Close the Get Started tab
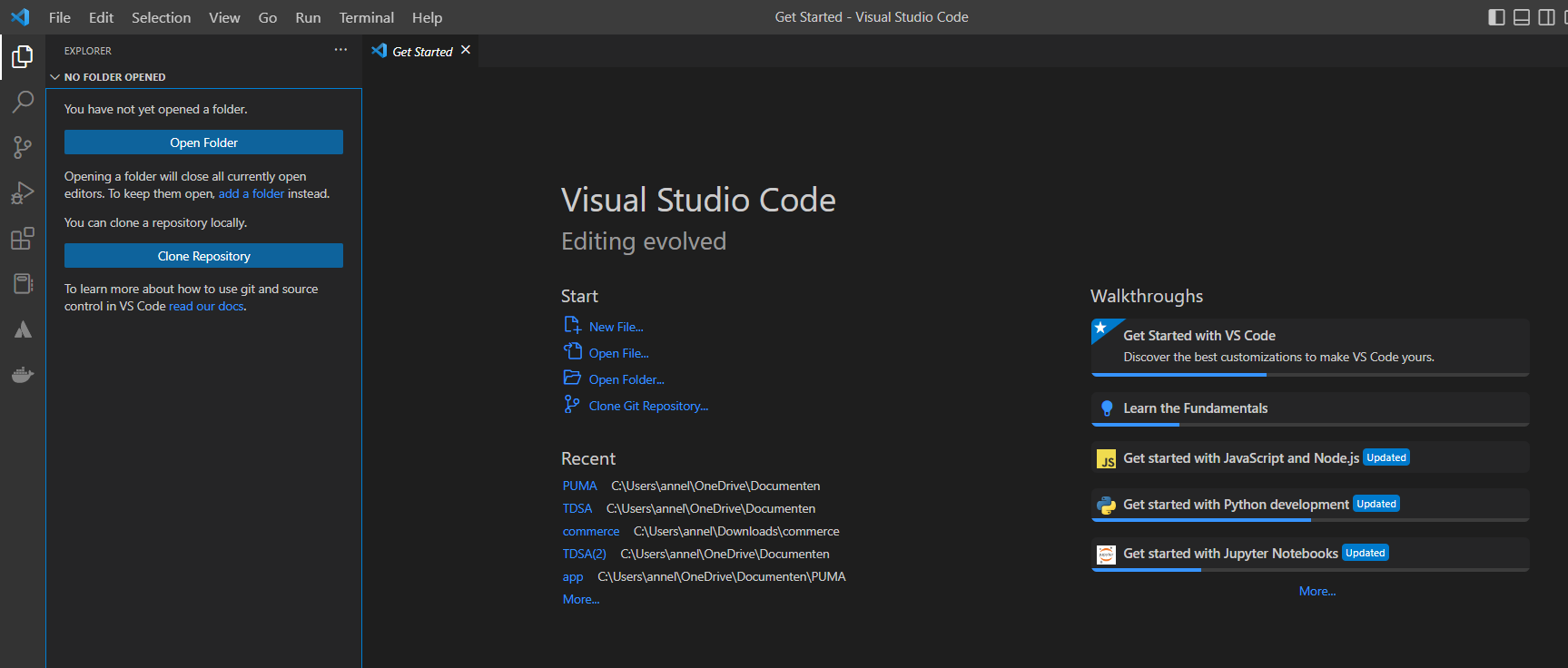The height and width of the screenshot is (668, 1568). [x=466, y=50]
